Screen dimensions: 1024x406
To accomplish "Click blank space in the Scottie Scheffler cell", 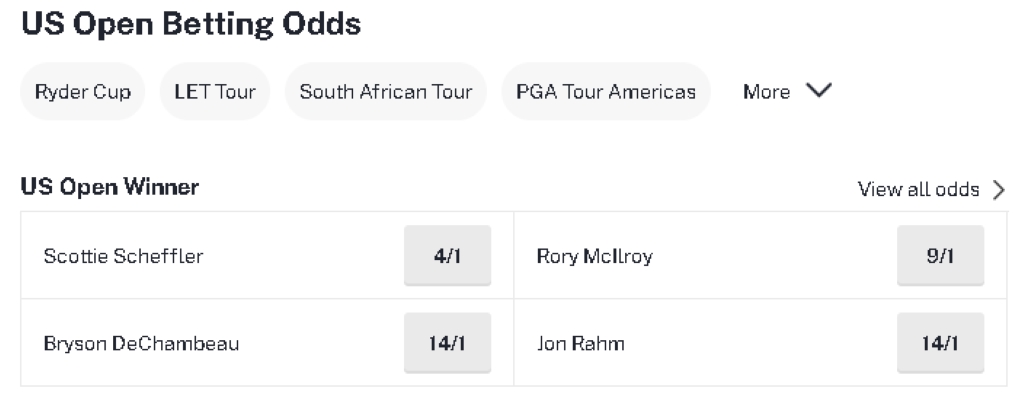I will coord(300,257).
